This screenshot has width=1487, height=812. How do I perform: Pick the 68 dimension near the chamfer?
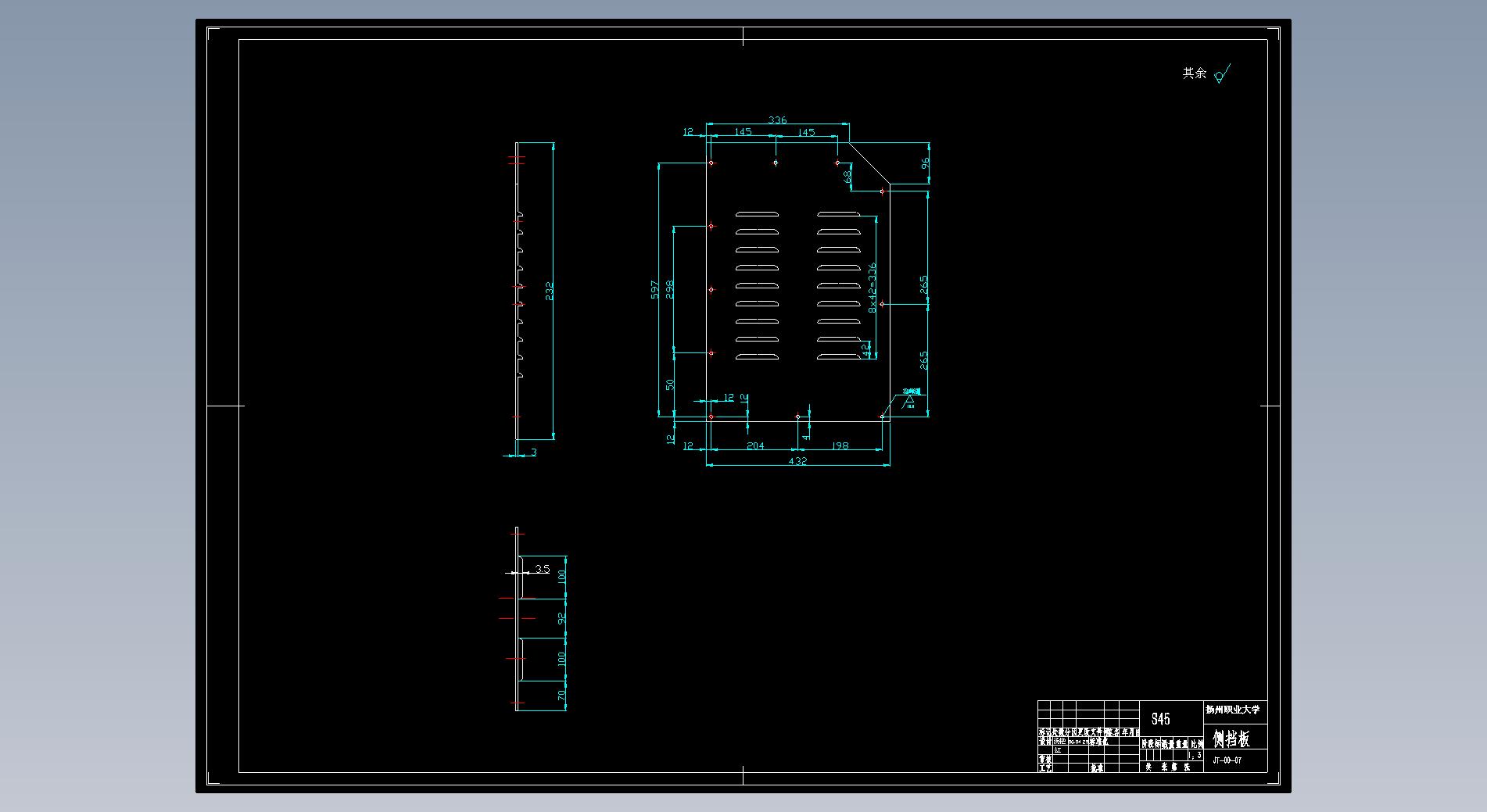click(848, 177)
